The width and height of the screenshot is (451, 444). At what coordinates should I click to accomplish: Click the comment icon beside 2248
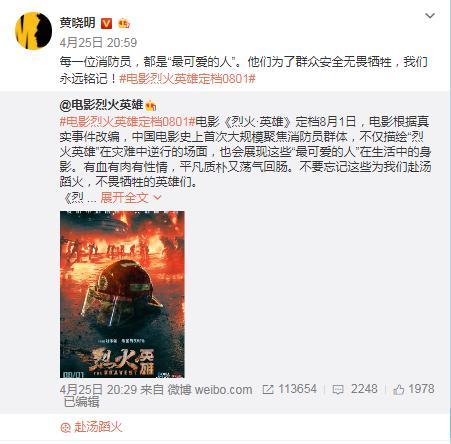pyautogui.click(x=338, y=390)
